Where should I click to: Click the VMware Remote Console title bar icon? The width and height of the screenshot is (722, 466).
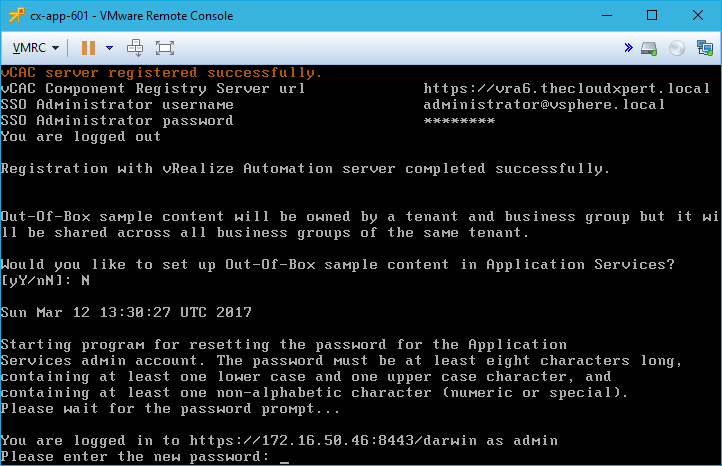[16, 15]
